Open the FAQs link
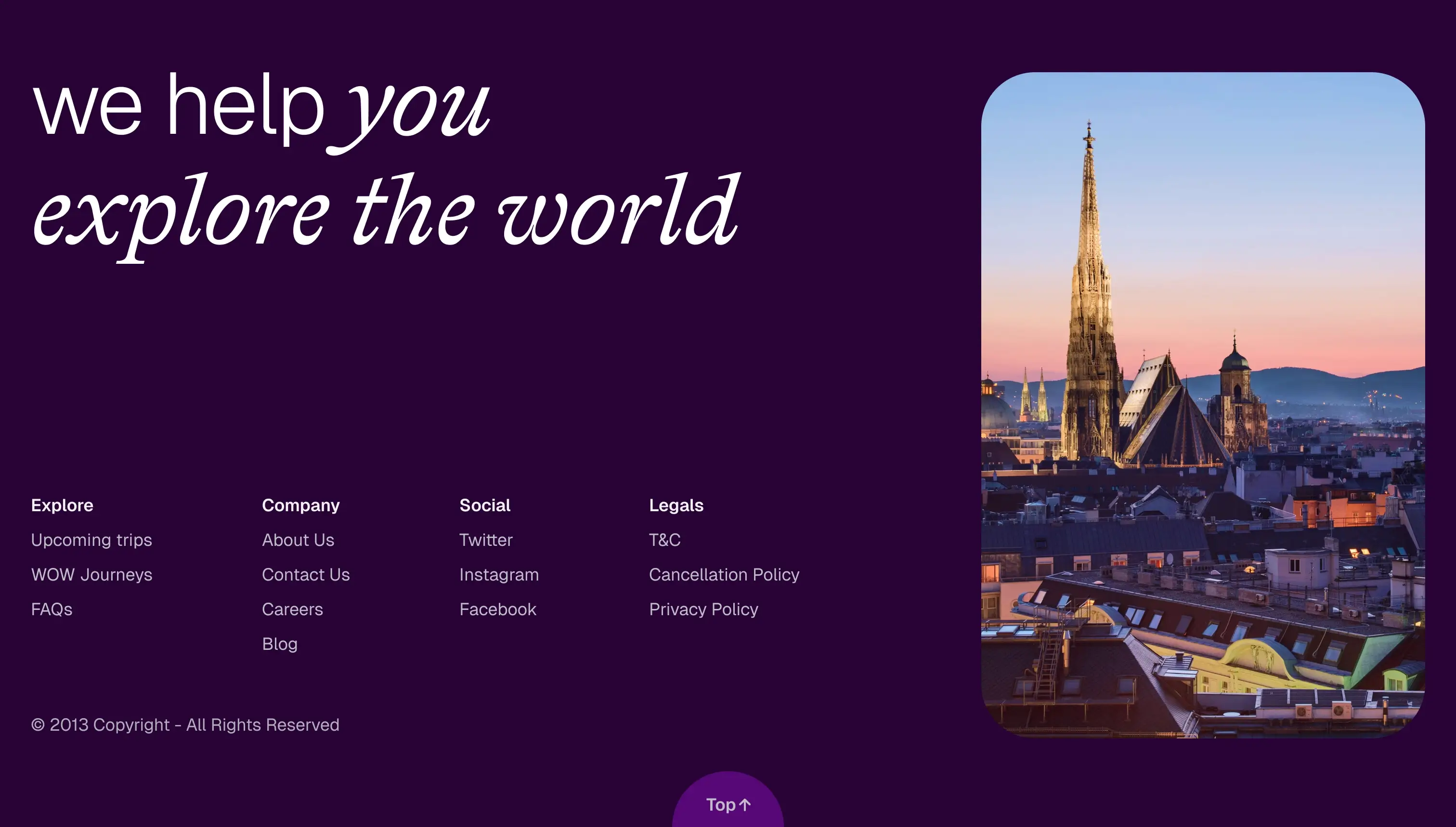 pyautogui.click(x=52, y=609)
